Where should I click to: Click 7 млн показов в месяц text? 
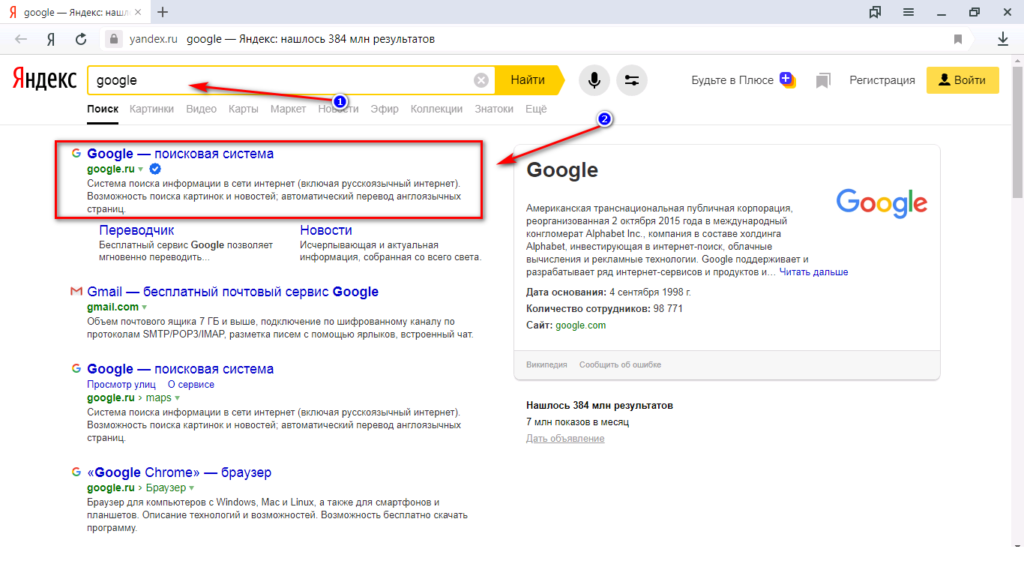[577, 422]
